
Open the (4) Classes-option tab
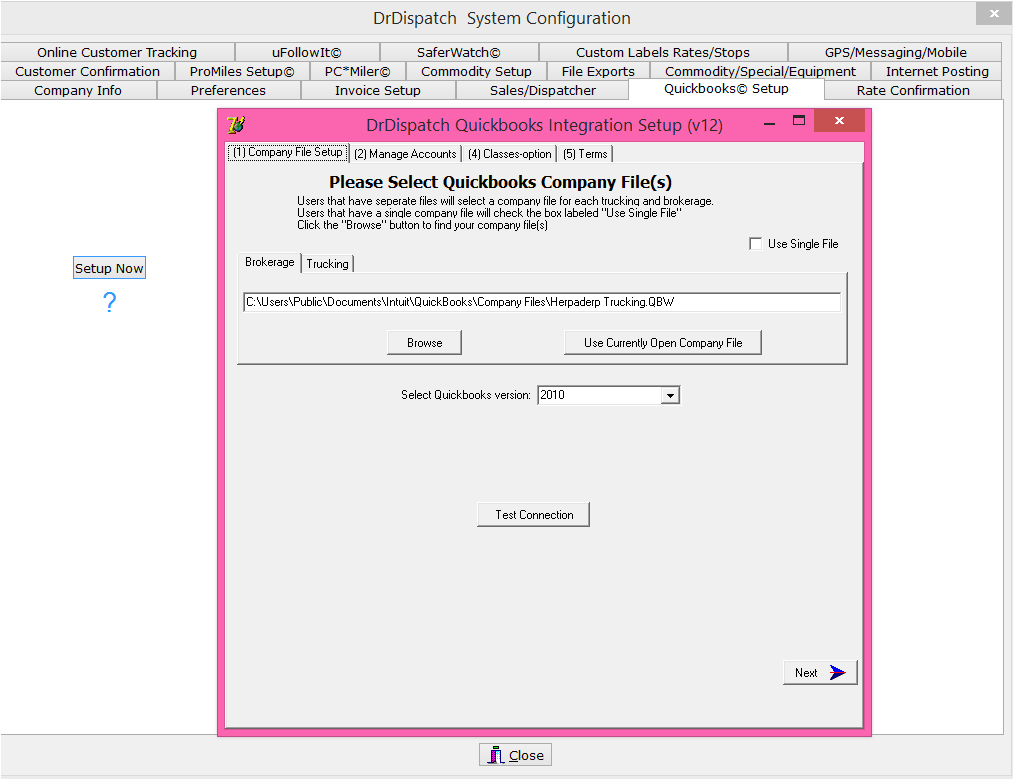click(510, 154)
